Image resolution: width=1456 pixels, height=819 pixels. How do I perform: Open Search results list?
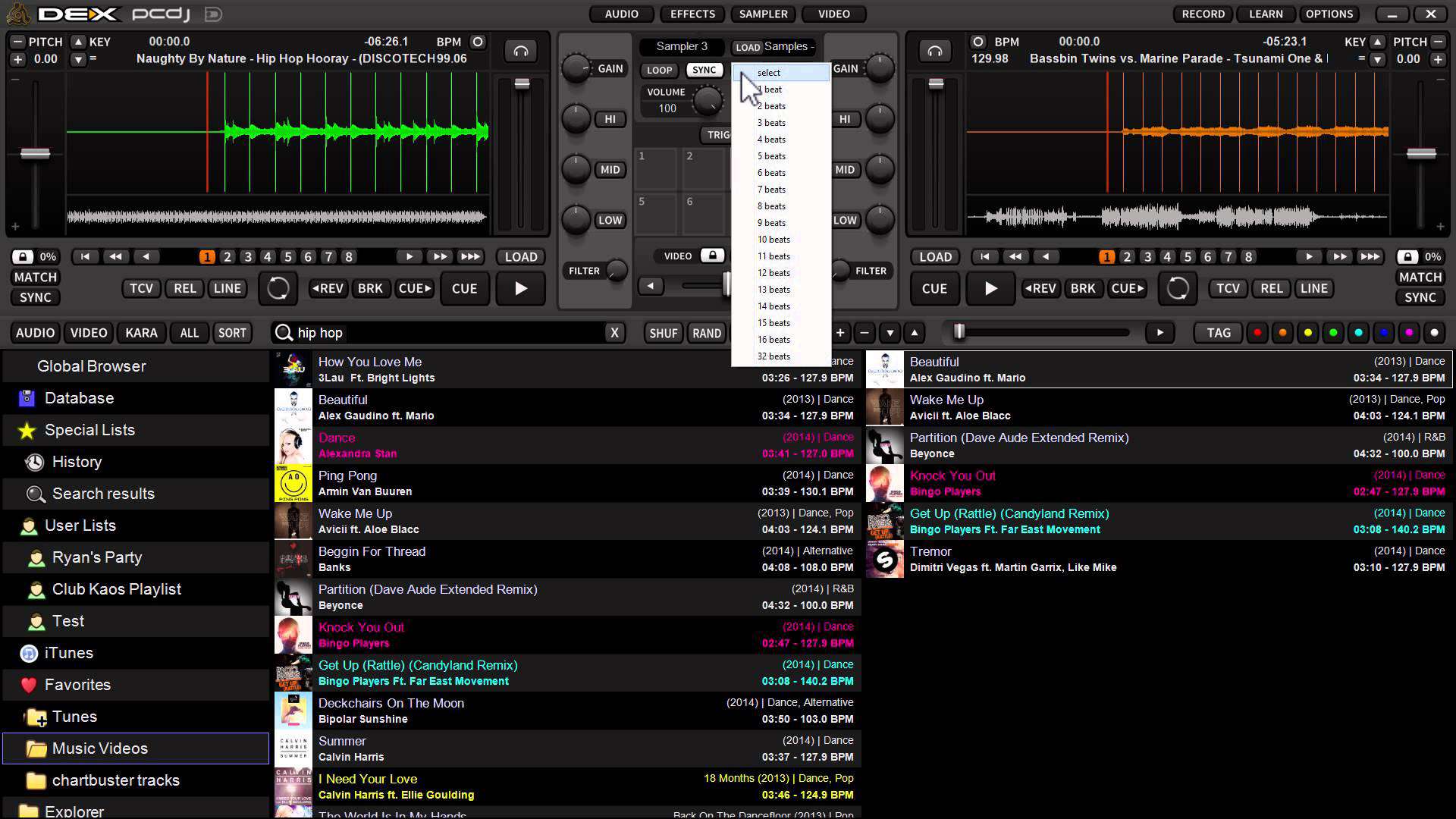(136, 494)
